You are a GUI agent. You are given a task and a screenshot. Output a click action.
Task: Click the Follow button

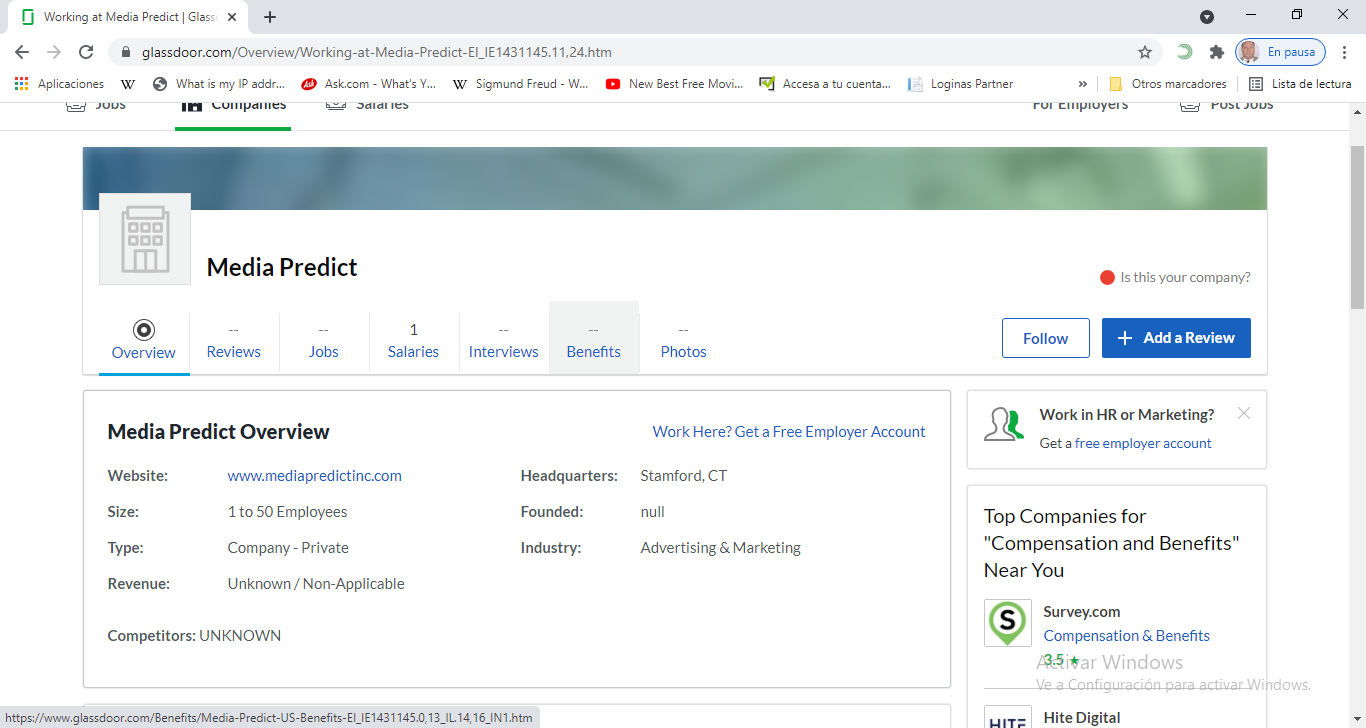tap(1046, 338)
